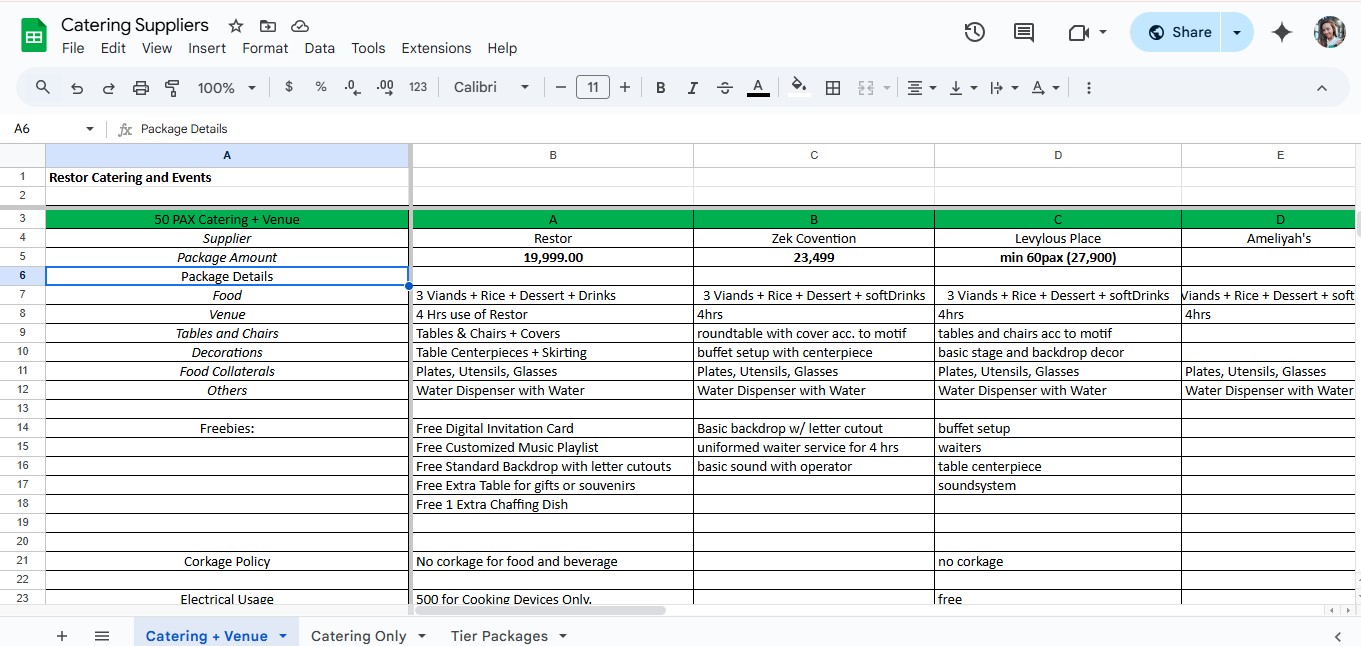Click the Catering Suppliers document title
The image size is (1361, 646).
pyautogui.click(x=135, y=25)
